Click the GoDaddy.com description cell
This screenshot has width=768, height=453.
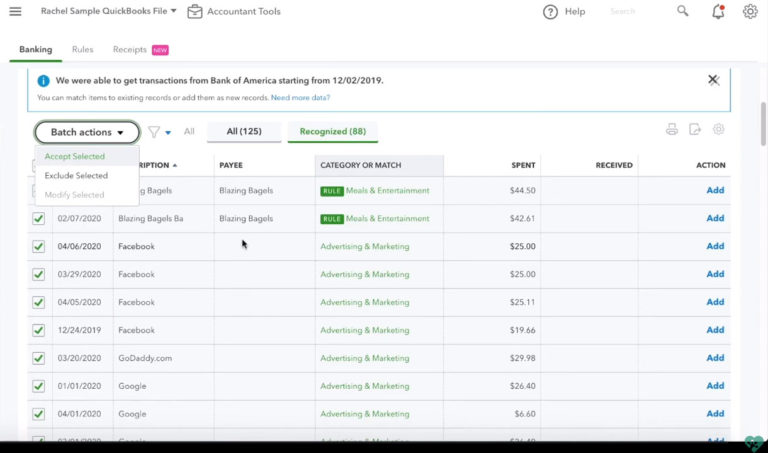click(x=145, y=358)
